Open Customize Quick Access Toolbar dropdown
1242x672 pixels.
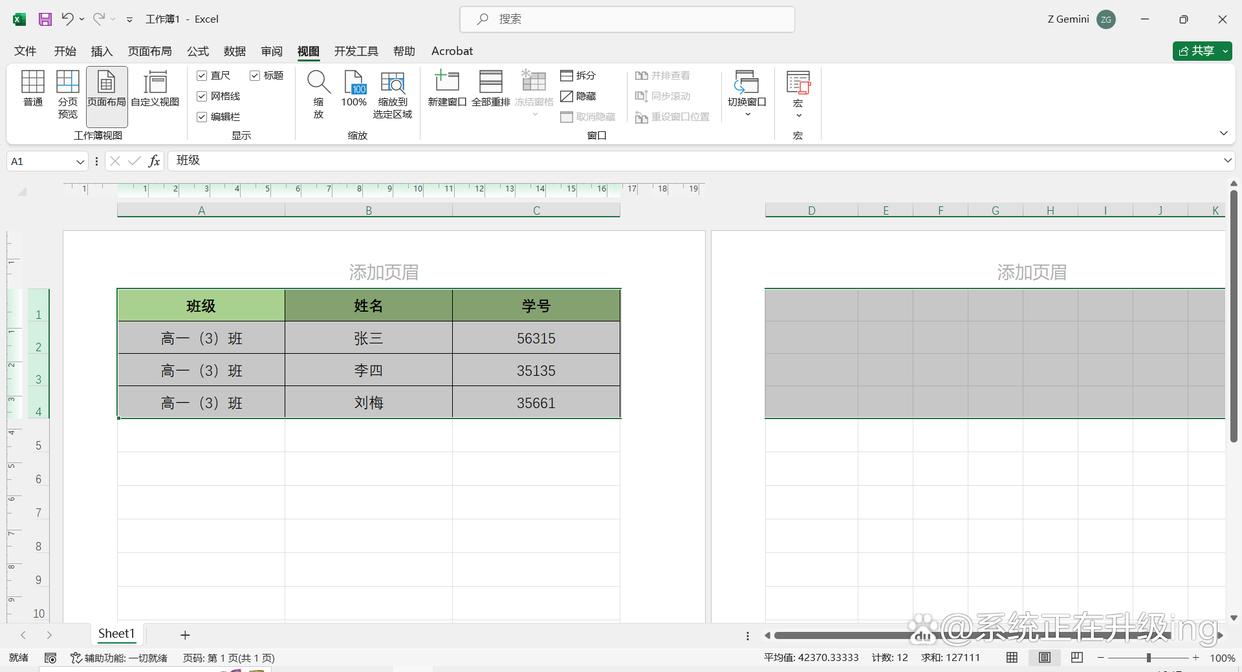(x=129, y=19)
